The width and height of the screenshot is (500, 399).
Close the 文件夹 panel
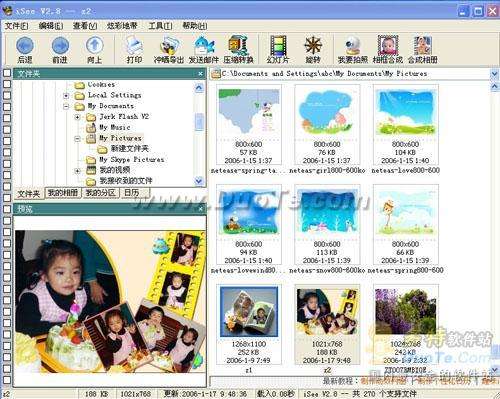pos(200,74)
